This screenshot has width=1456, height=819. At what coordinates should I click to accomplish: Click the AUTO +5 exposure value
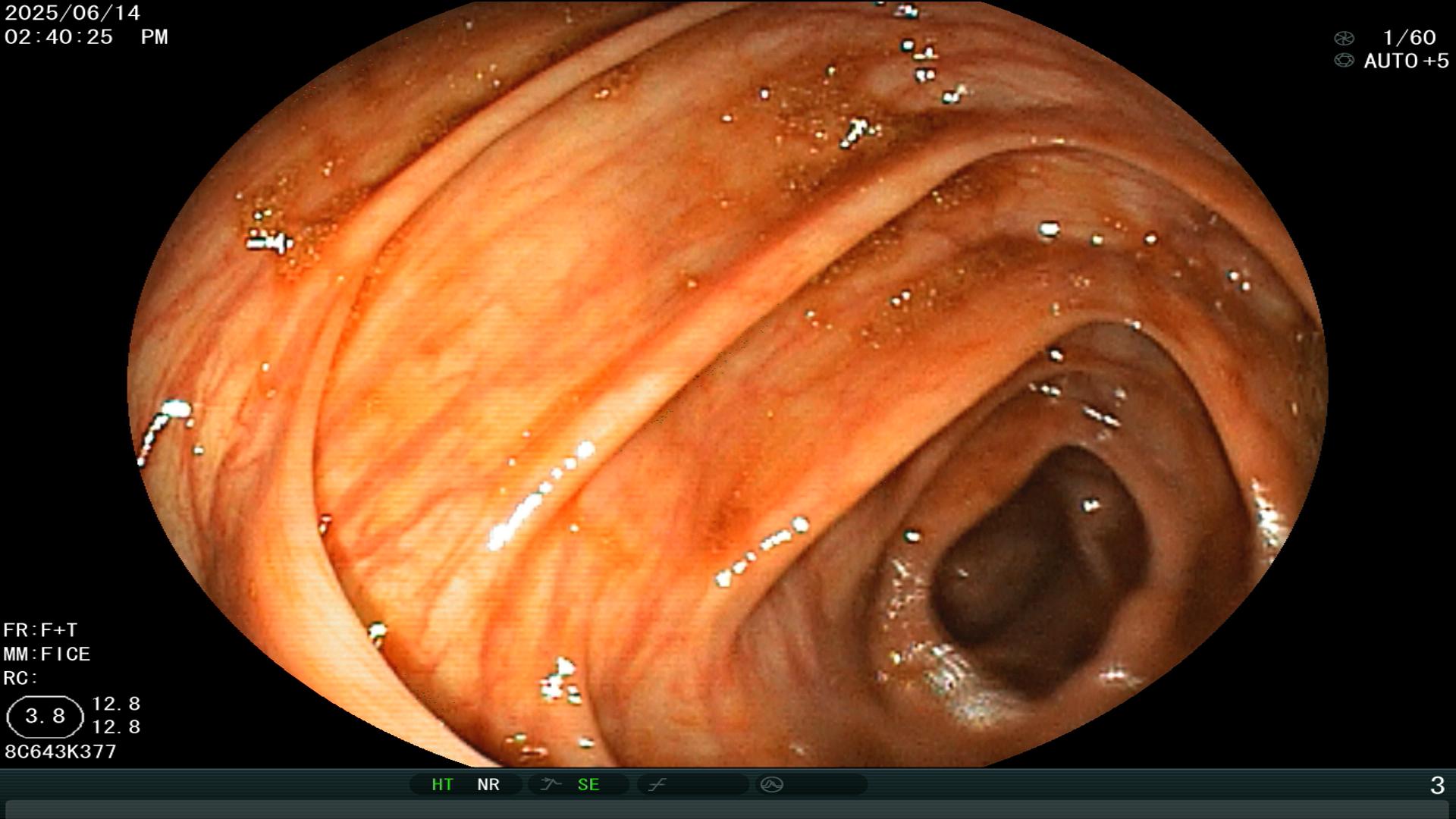1406,61
